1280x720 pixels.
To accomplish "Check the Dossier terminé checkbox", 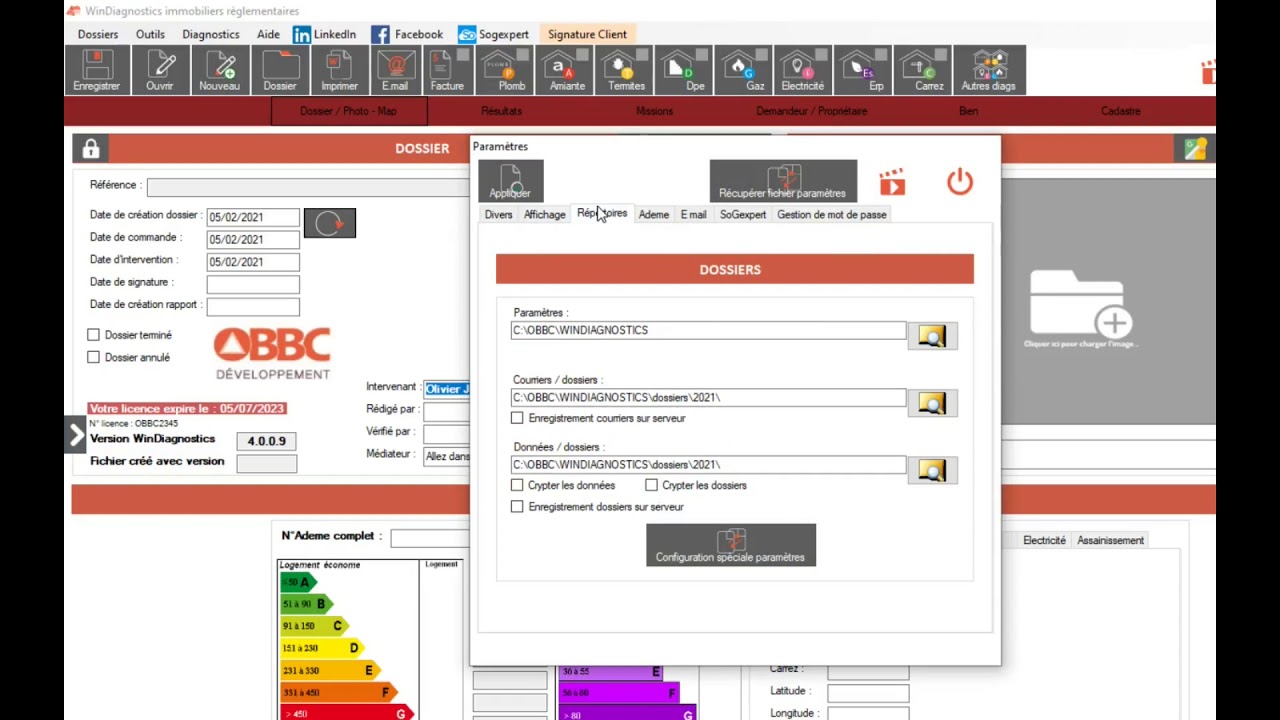I will click(x=93, y=335).
